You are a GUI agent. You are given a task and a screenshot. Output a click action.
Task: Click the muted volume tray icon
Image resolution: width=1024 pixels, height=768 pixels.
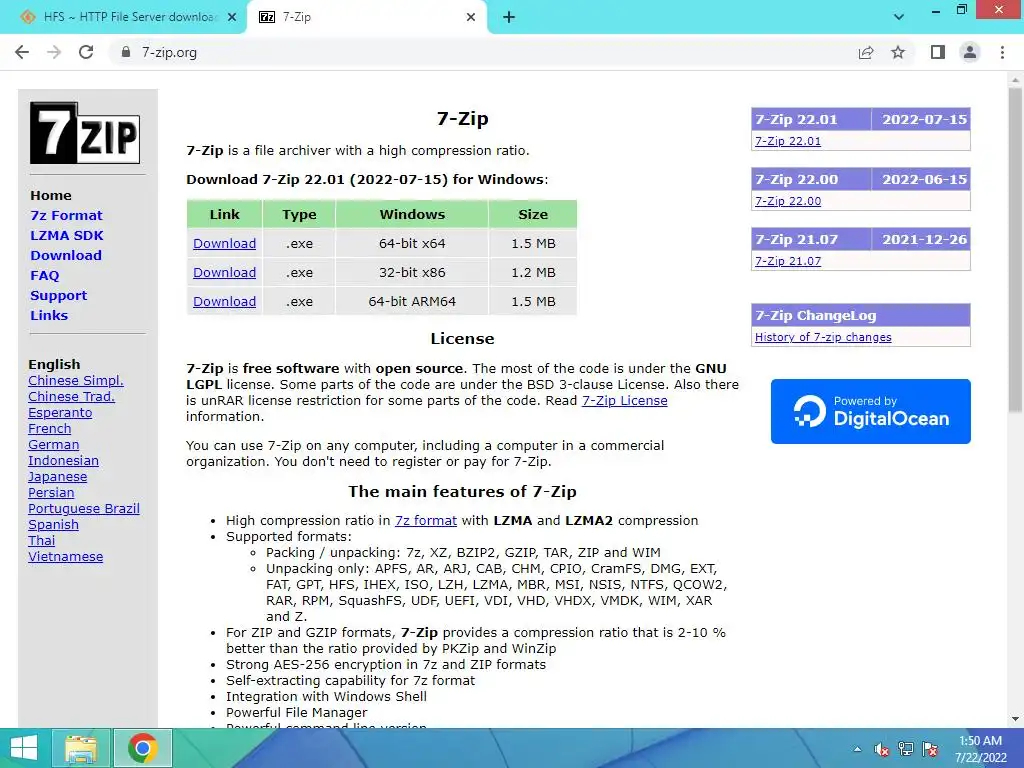(x=882, y=749)
